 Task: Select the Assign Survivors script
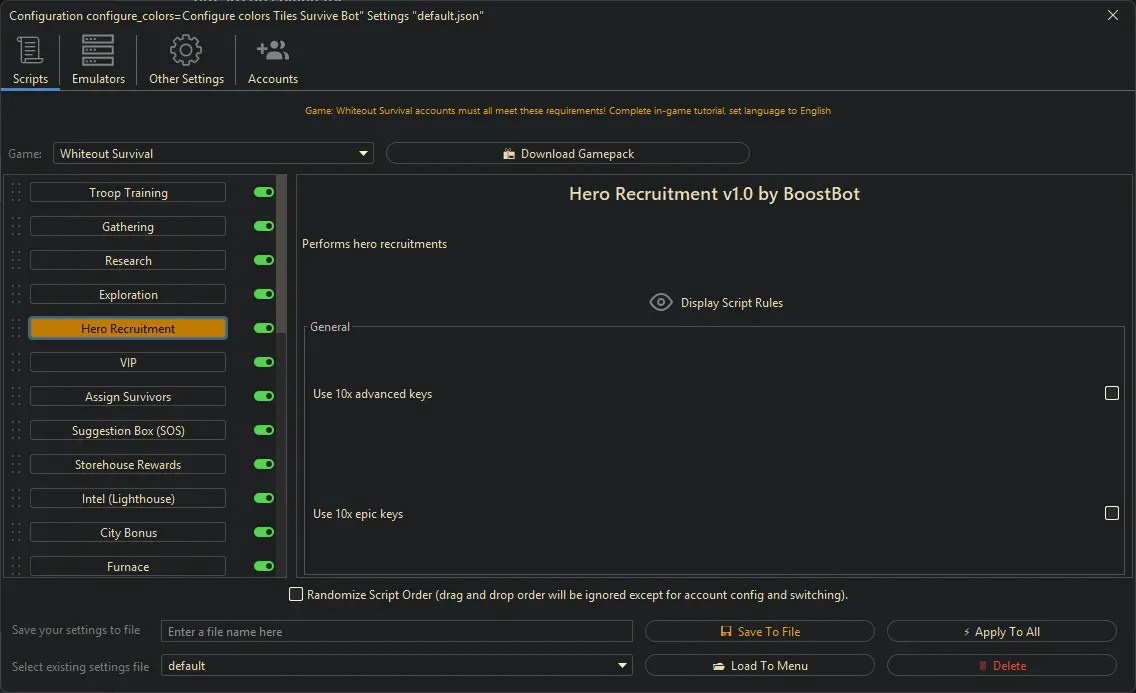[128, 397]
